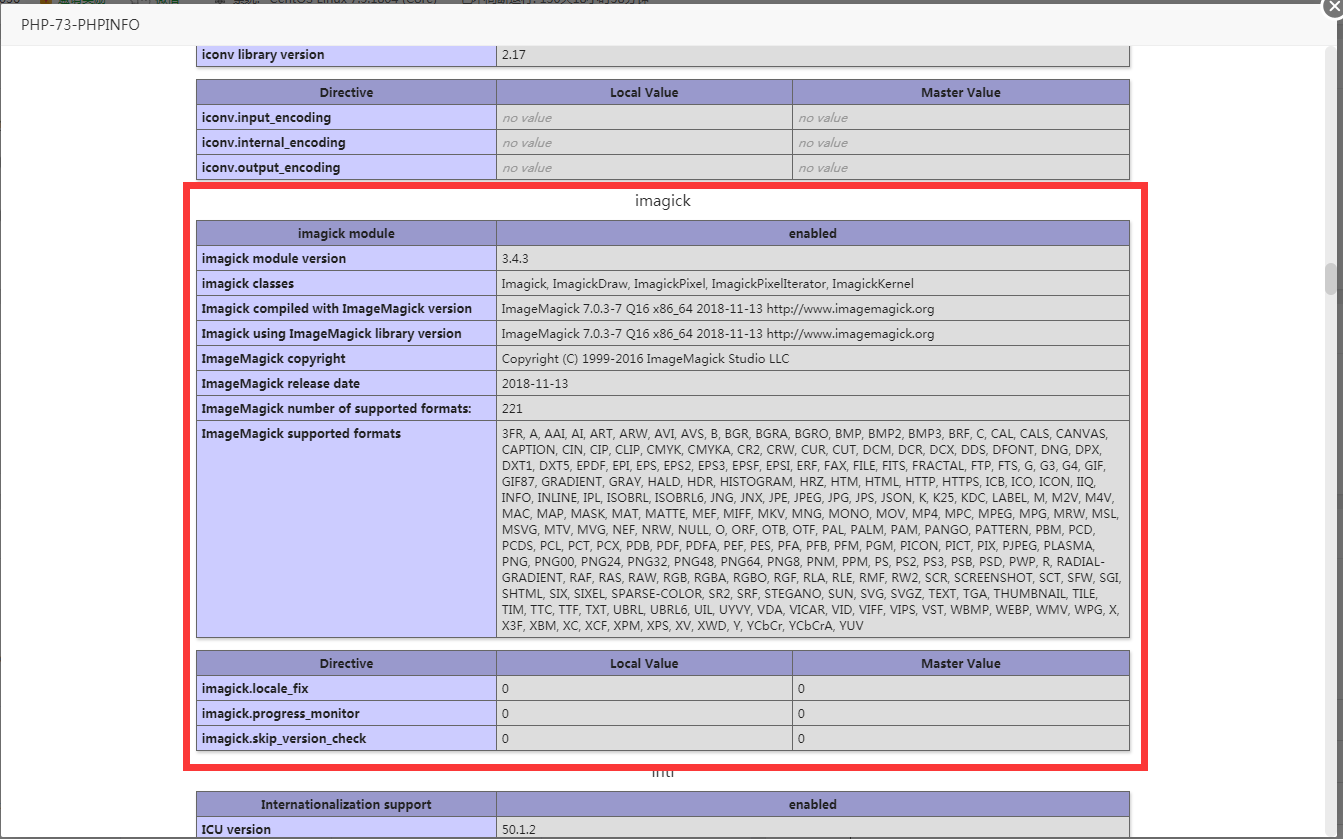Click the Internationalization support header cell
Image resolution: width=1343 pixels, height=839 pixels.
coord(346,805)
